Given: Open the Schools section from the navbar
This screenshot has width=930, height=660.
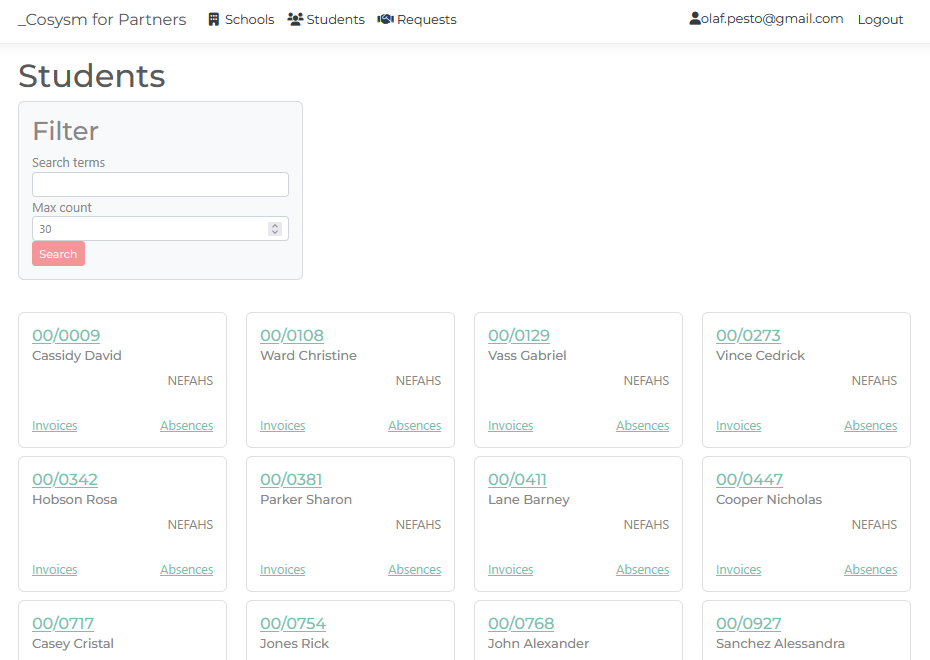Looking at the screenshot, I should (x=248, y=18).
